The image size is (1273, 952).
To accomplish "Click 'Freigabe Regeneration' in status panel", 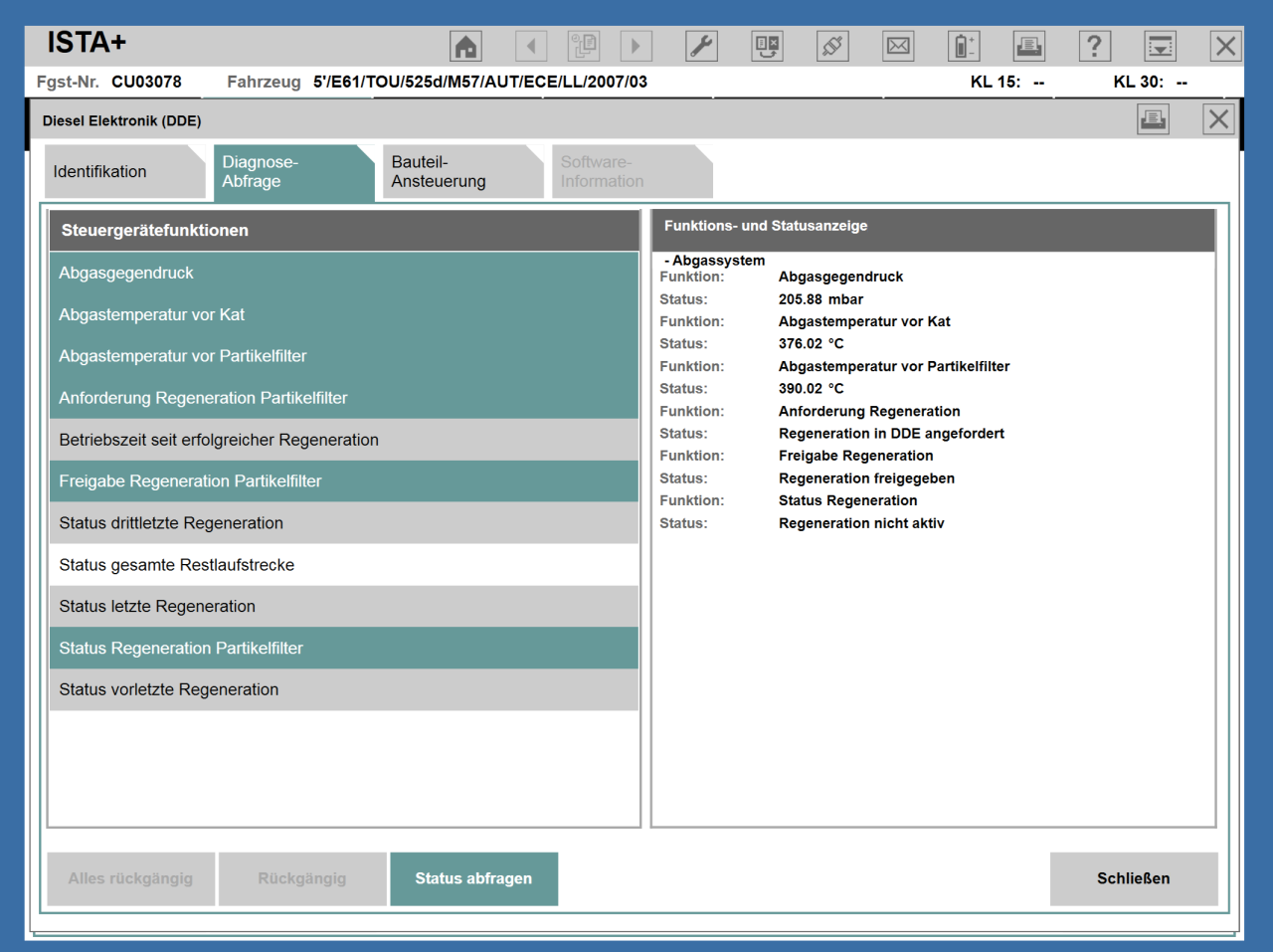I will (x=856, y=456).
